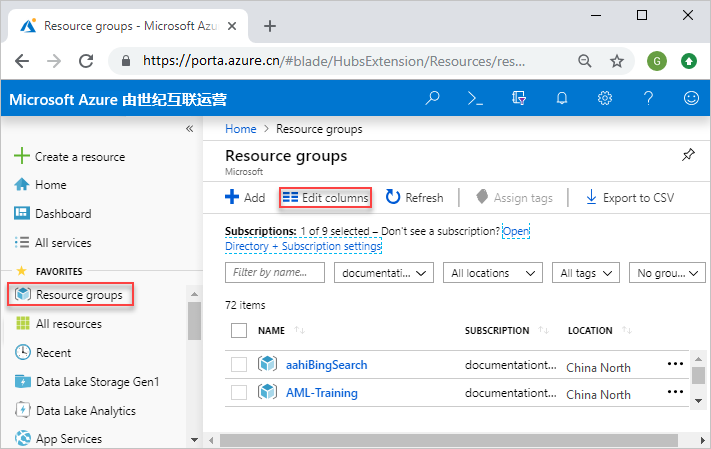Image resolution: width=711 pixels, height=449 pixels.
Task: Sort by the LOCATION column arrows
Action: (627, 330)
